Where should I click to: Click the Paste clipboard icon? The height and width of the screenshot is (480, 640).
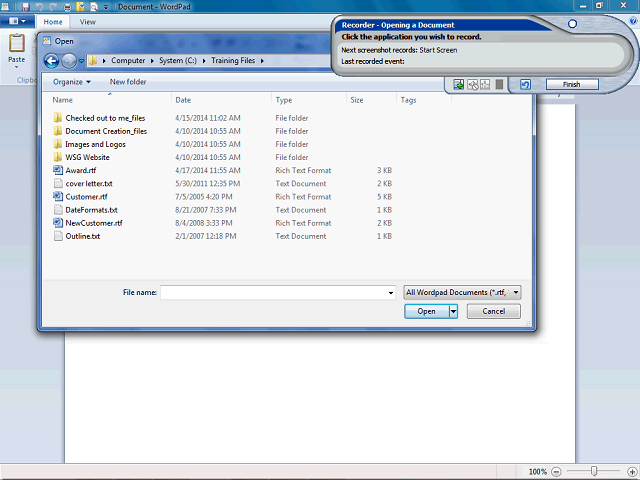pyautogui.click(x=17, y=43)
